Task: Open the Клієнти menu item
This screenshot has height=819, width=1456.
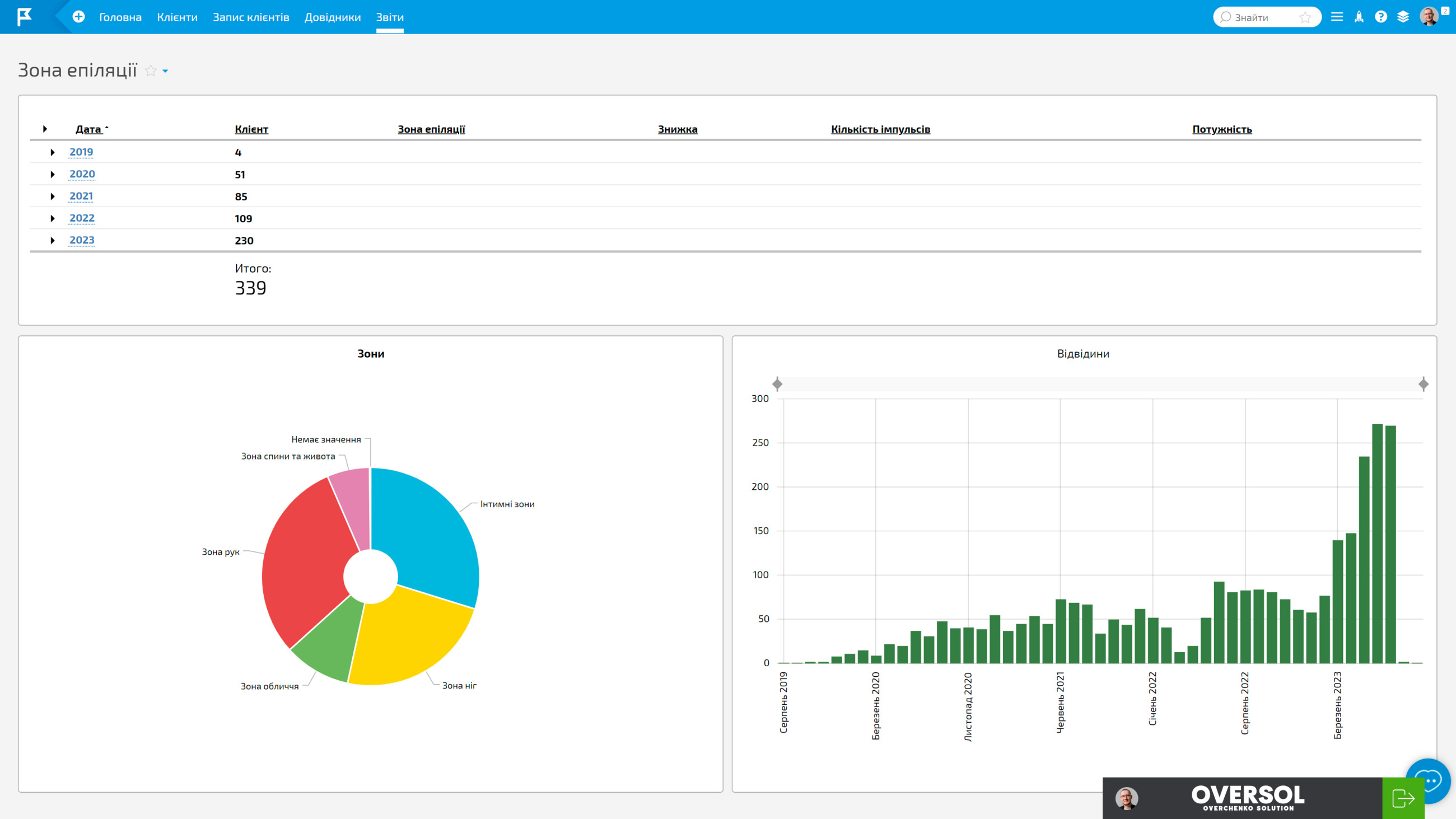Action: [x=177, y=17]
